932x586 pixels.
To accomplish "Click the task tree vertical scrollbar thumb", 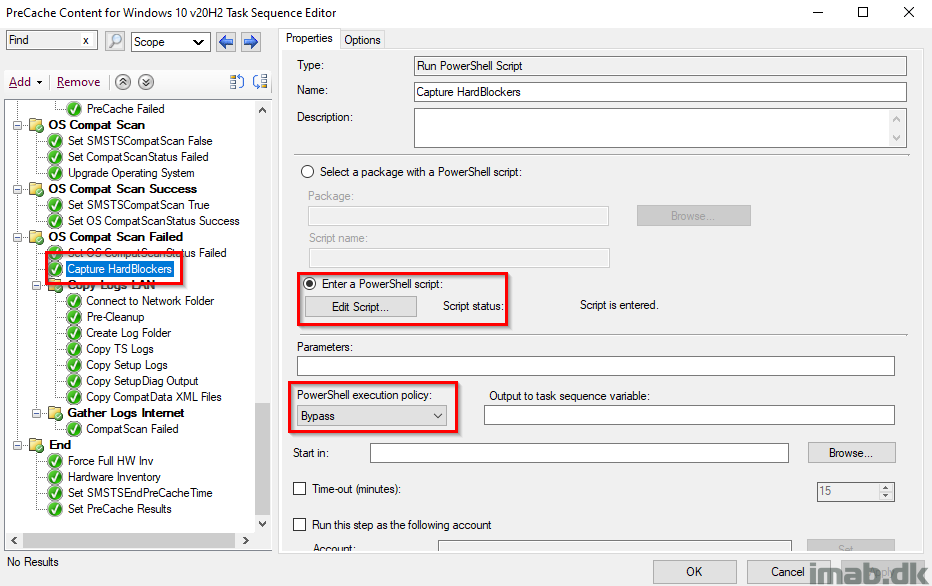I will tap(262, 459).
